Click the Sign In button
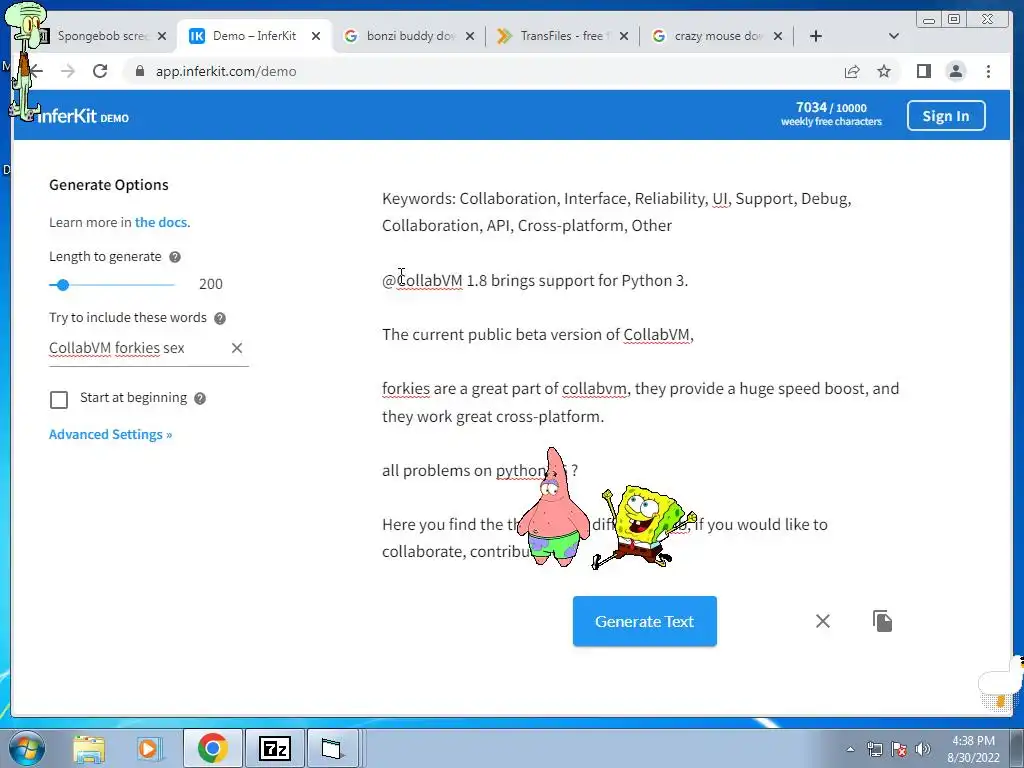Image resolution: width=1024 pixels, height=768 pixels. coord(946,116)
